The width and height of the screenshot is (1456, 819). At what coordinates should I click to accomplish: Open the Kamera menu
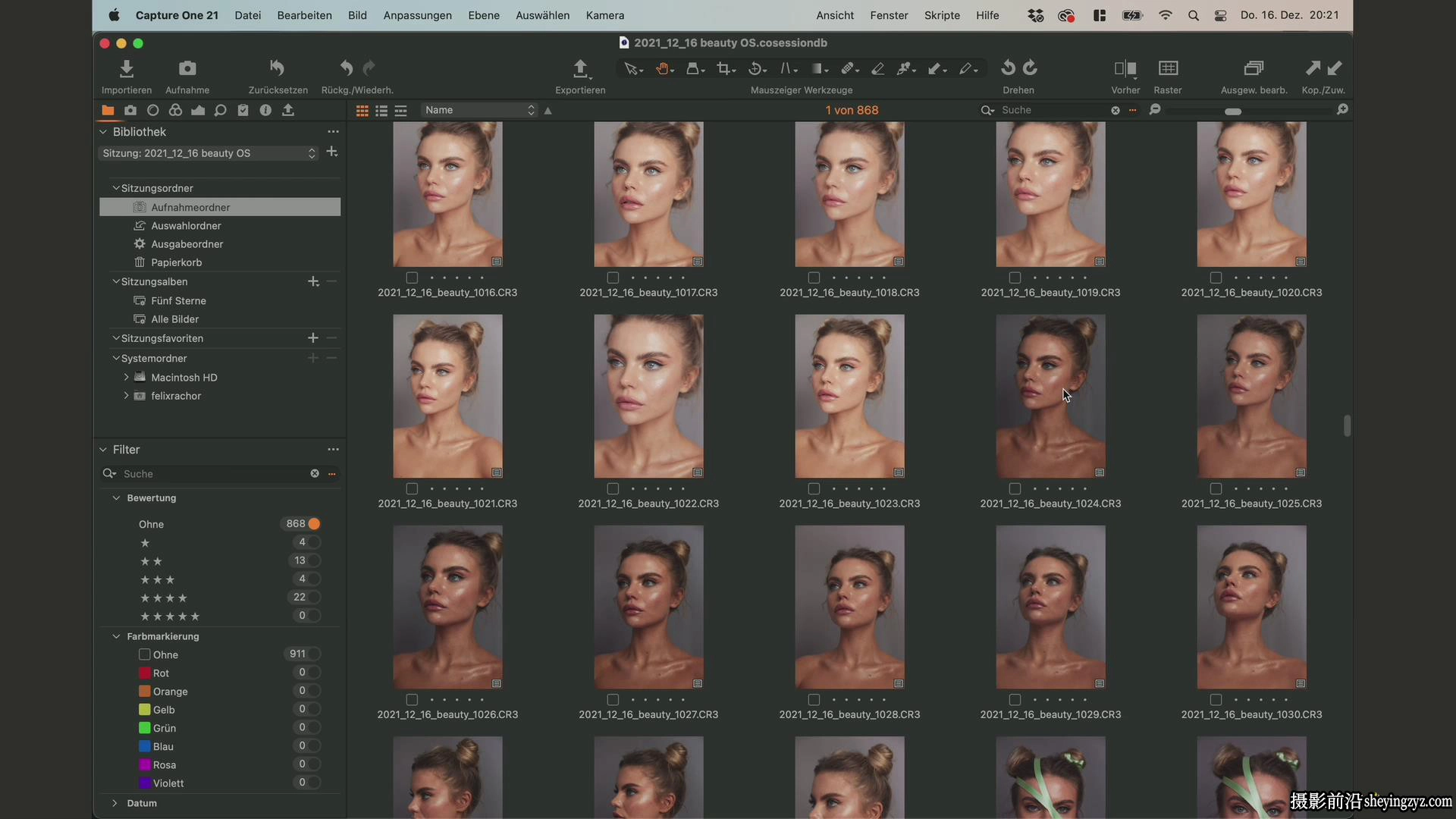(x=605, y=15)
